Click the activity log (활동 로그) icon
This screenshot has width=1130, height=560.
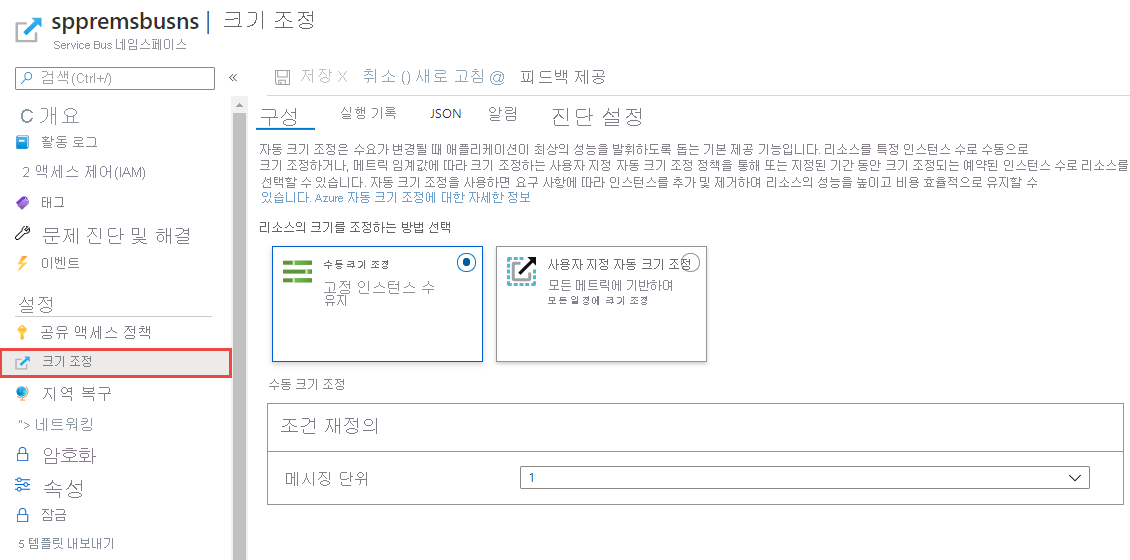point(24,142)
